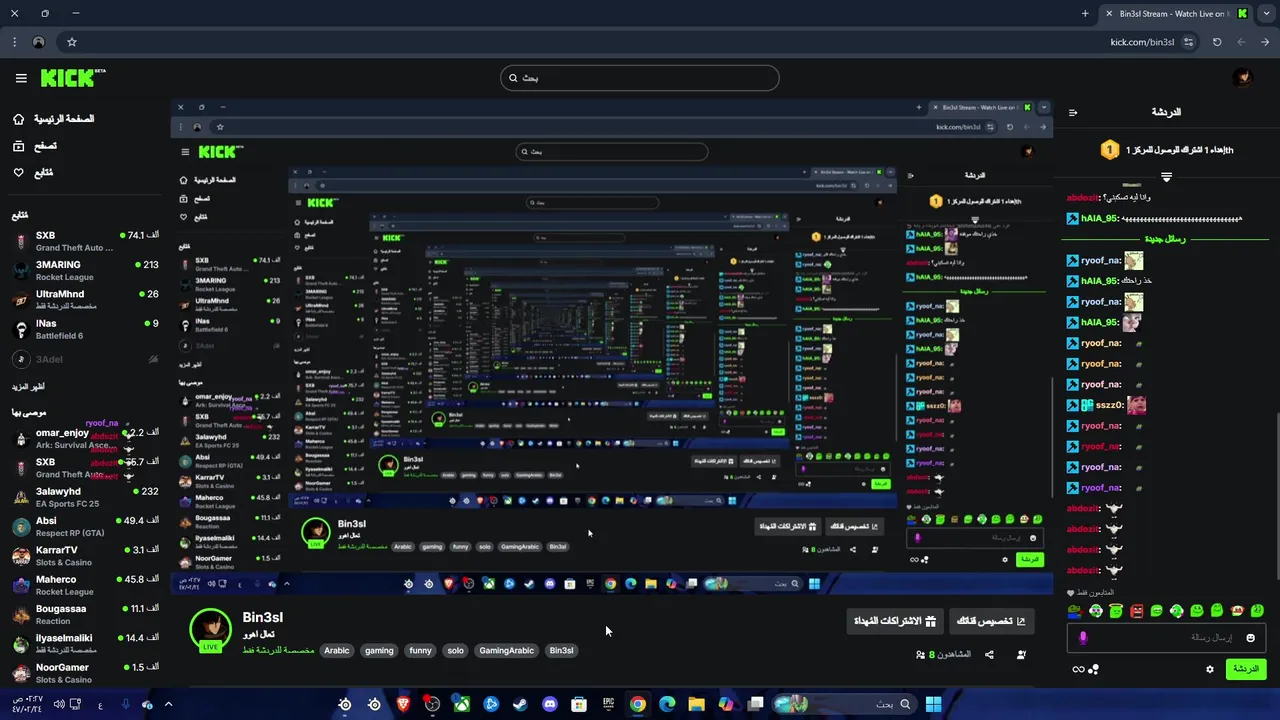Click the user icon beside share
Screen dimensions: 1280x720
click(1021, 655)
